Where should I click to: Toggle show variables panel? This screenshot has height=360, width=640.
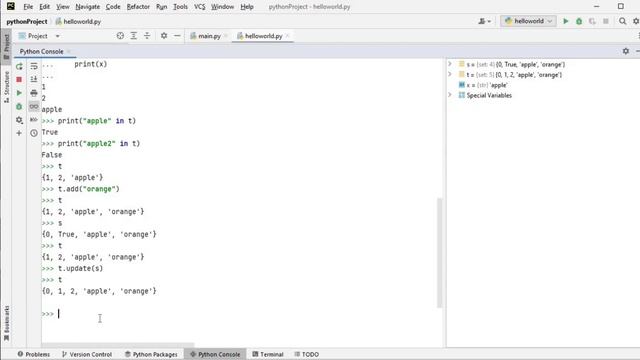pyautogui.click(x=34, y=107)
